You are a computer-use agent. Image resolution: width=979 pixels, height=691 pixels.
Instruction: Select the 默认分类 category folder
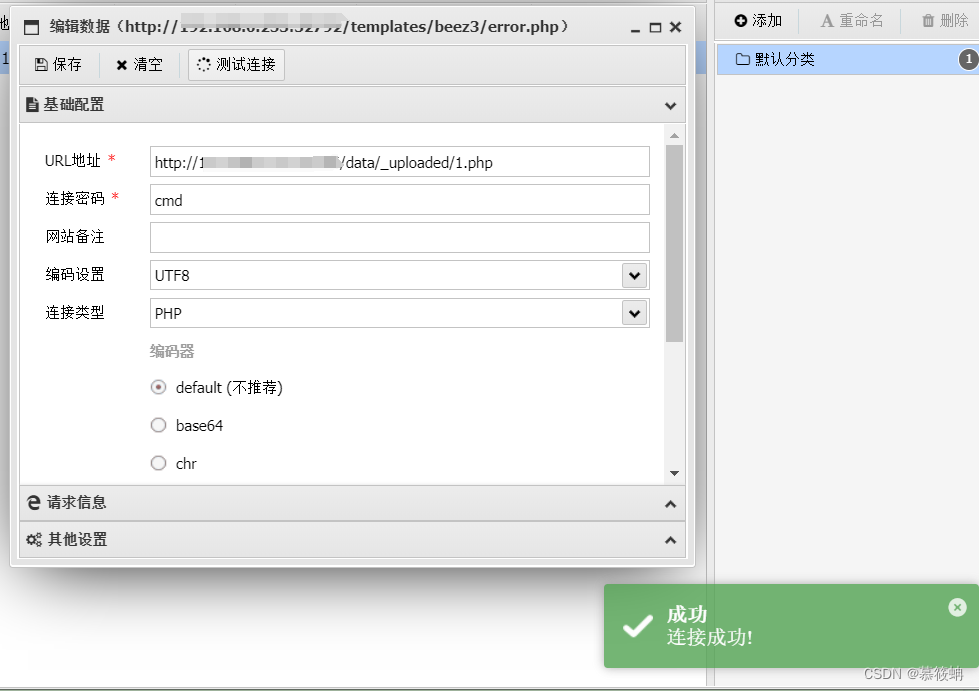[x=847, y=59]
